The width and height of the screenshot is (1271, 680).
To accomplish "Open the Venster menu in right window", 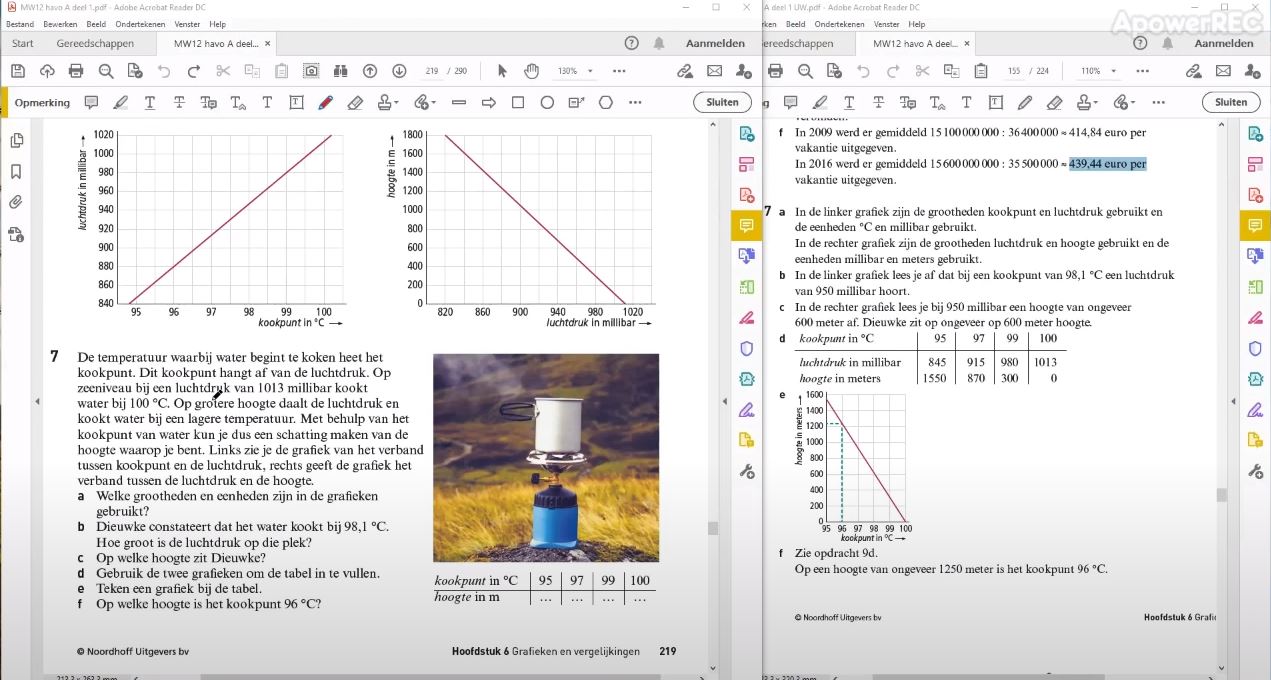I will [886, 24].
